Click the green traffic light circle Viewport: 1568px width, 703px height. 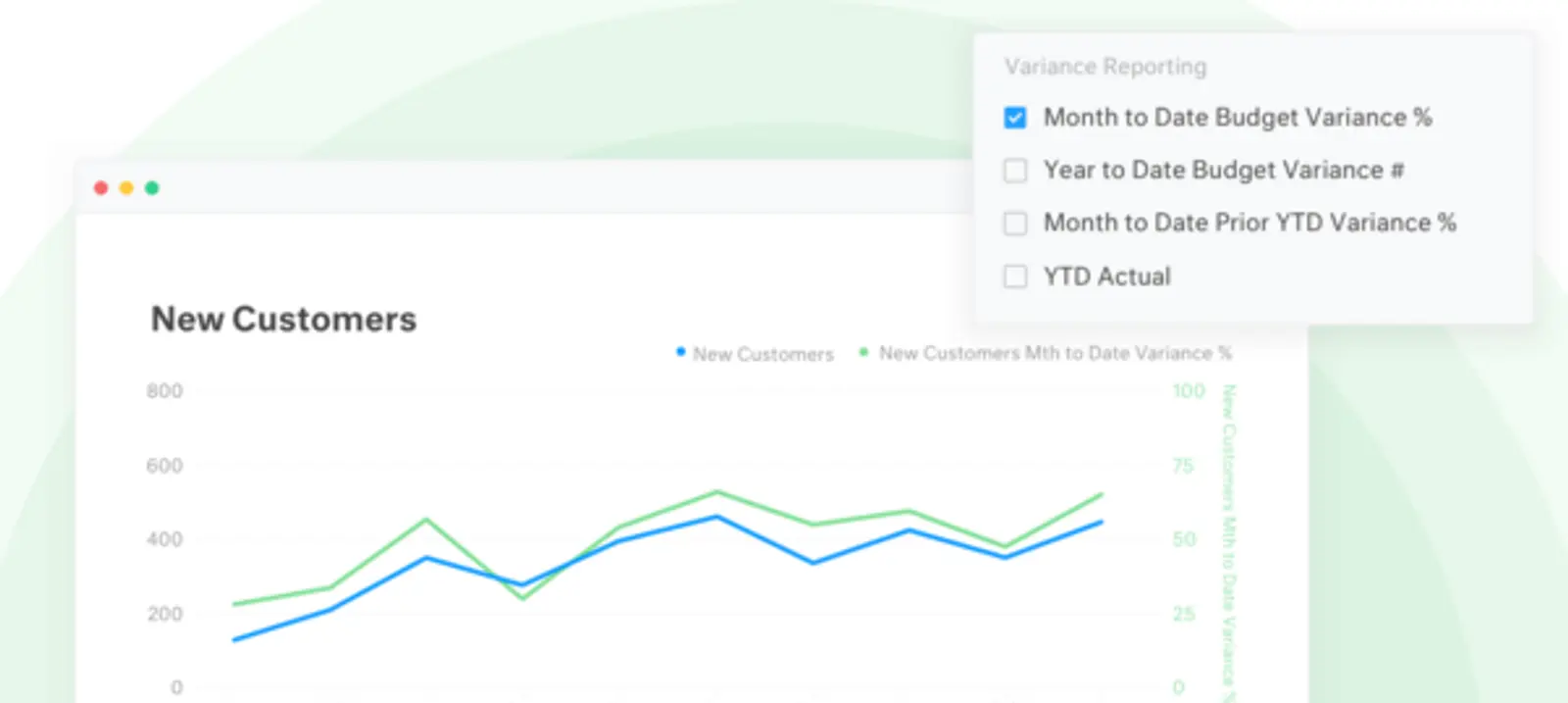coord(152,187)
